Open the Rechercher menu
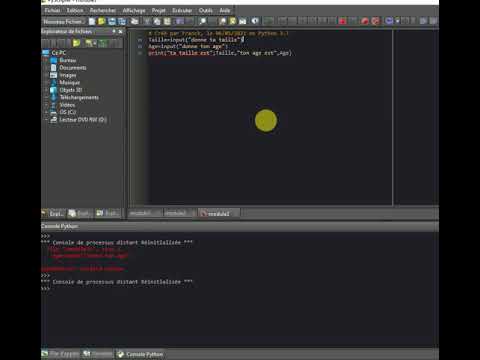This screenshot has width=480, height=360. pos(103,10)
